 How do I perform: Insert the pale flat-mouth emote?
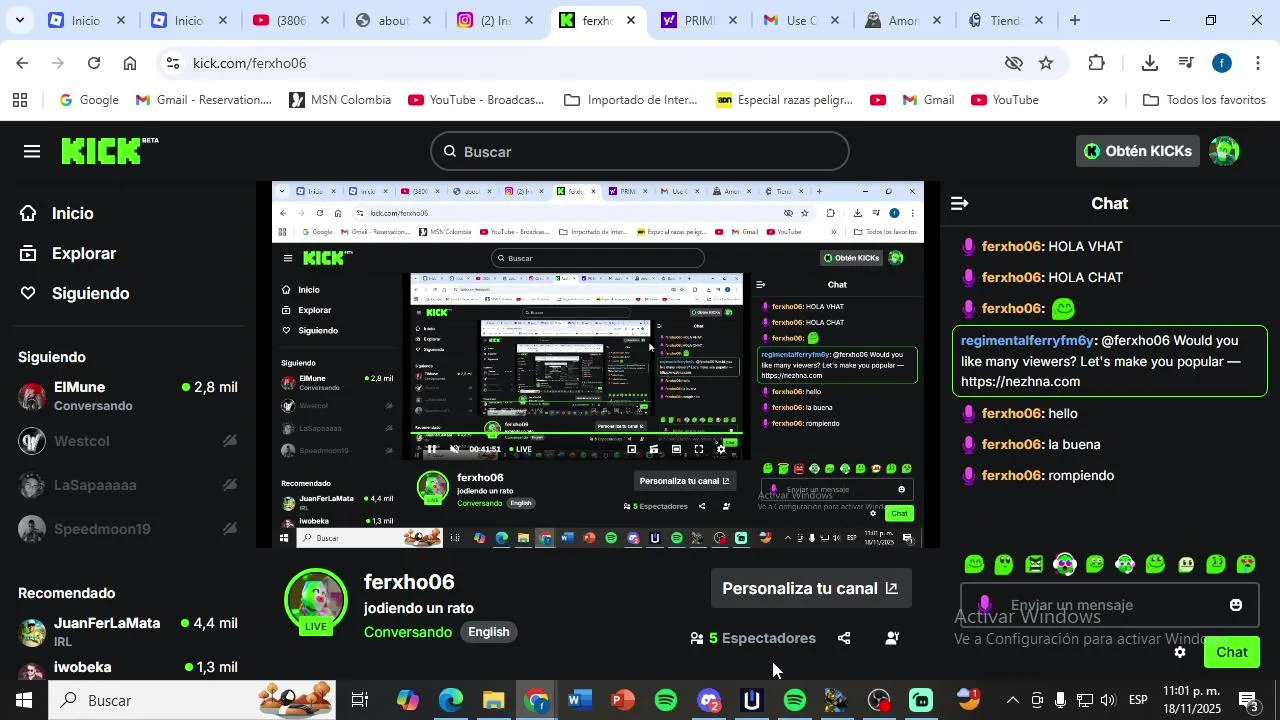(1186, 564)
